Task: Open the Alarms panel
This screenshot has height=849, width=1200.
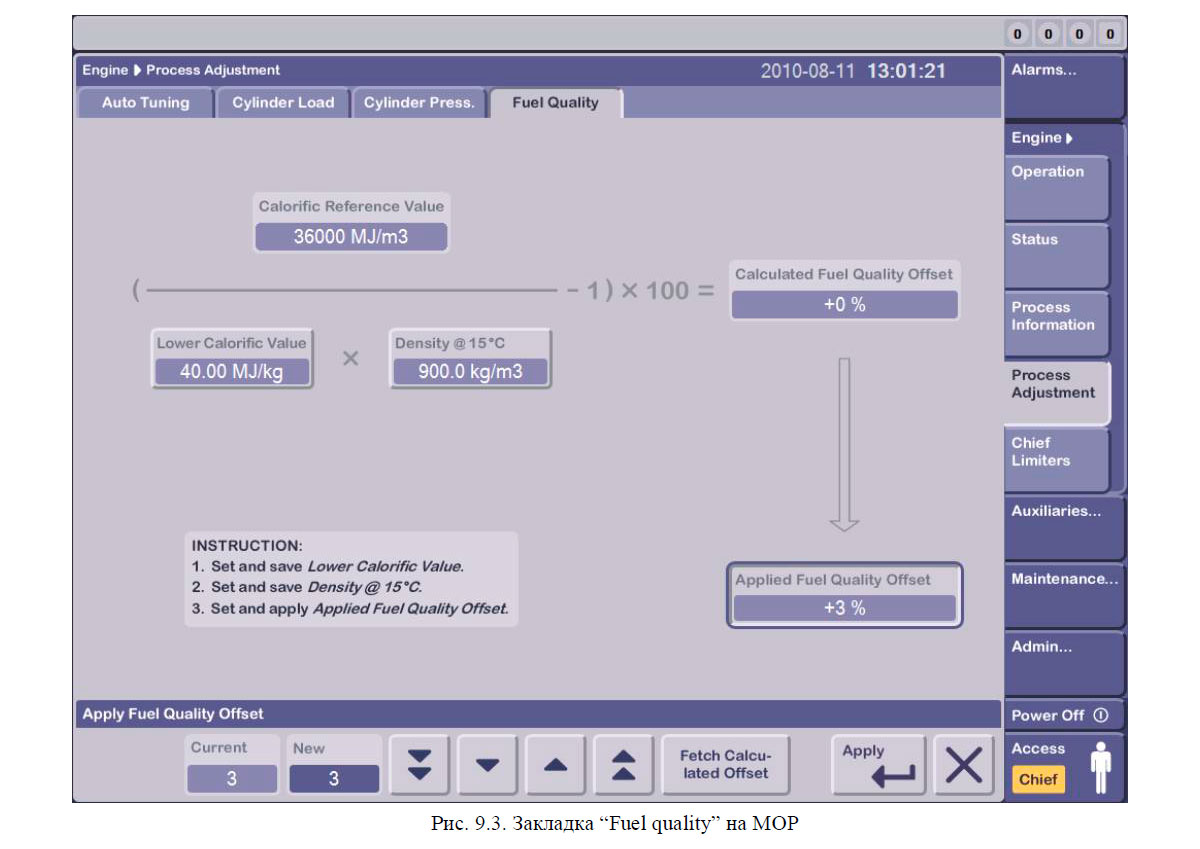Action: [x=1064, y=86]
